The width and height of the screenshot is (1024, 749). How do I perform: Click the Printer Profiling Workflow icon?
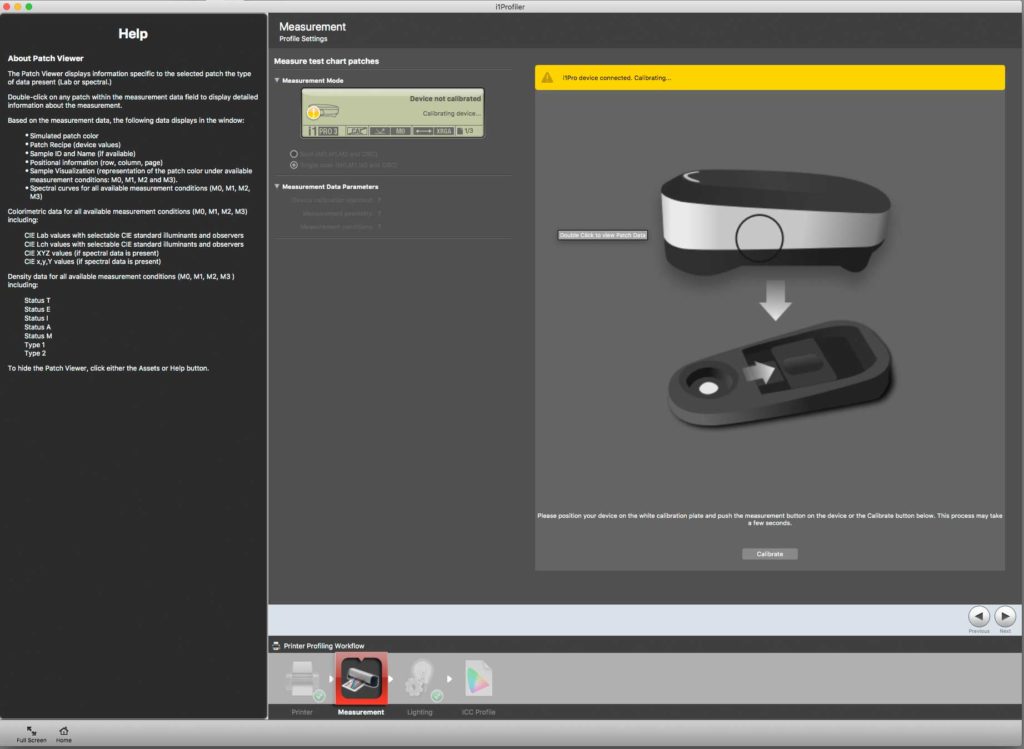click(276, 646)
